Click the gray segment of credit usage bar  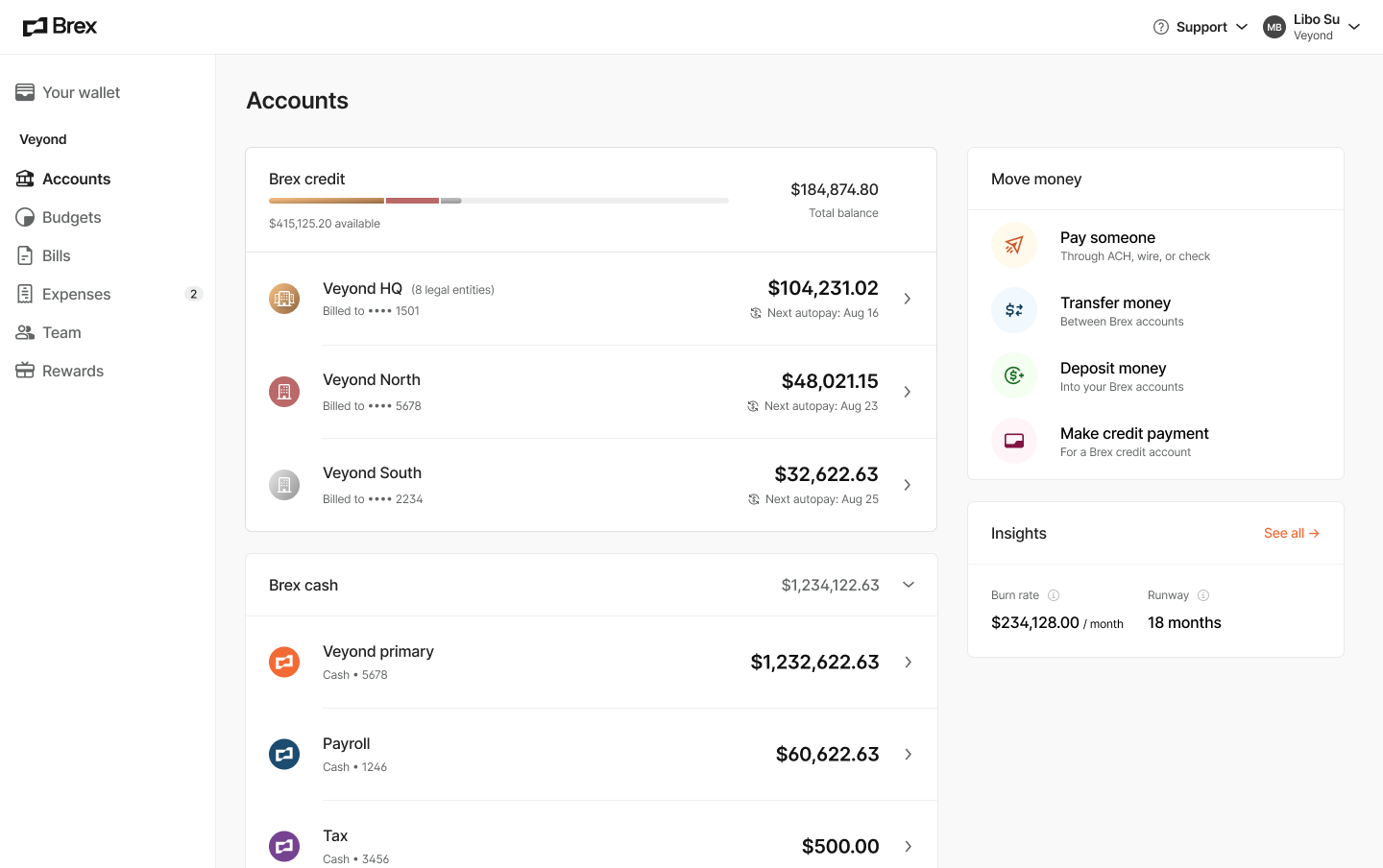pyautogui.click(x=451, y=201)
